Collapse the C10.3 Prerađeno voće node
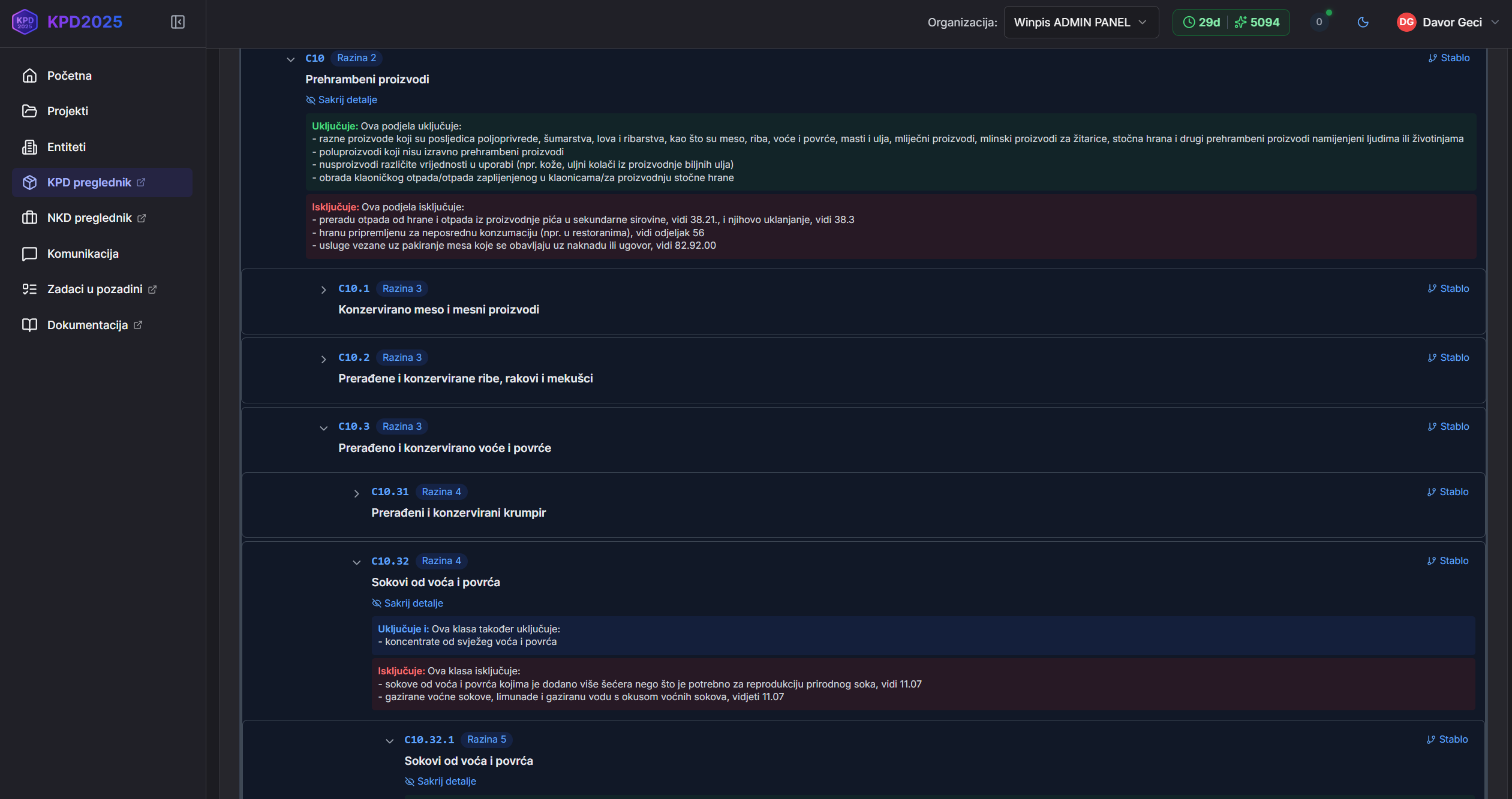This screenshot has height=799, width=1512. (323, 427)
